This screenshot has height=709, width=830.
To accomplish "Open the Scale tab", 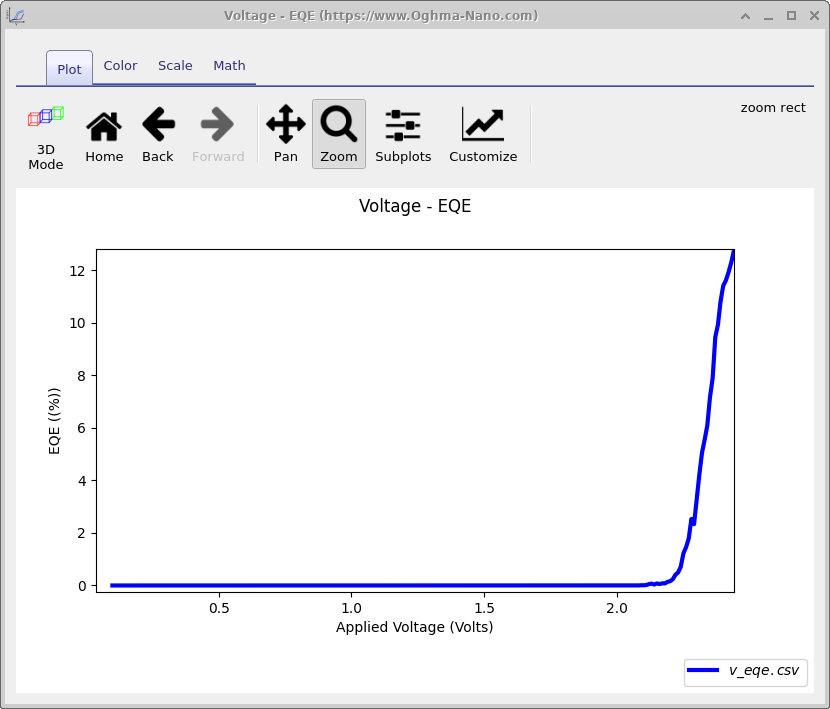I will point(175,66).
